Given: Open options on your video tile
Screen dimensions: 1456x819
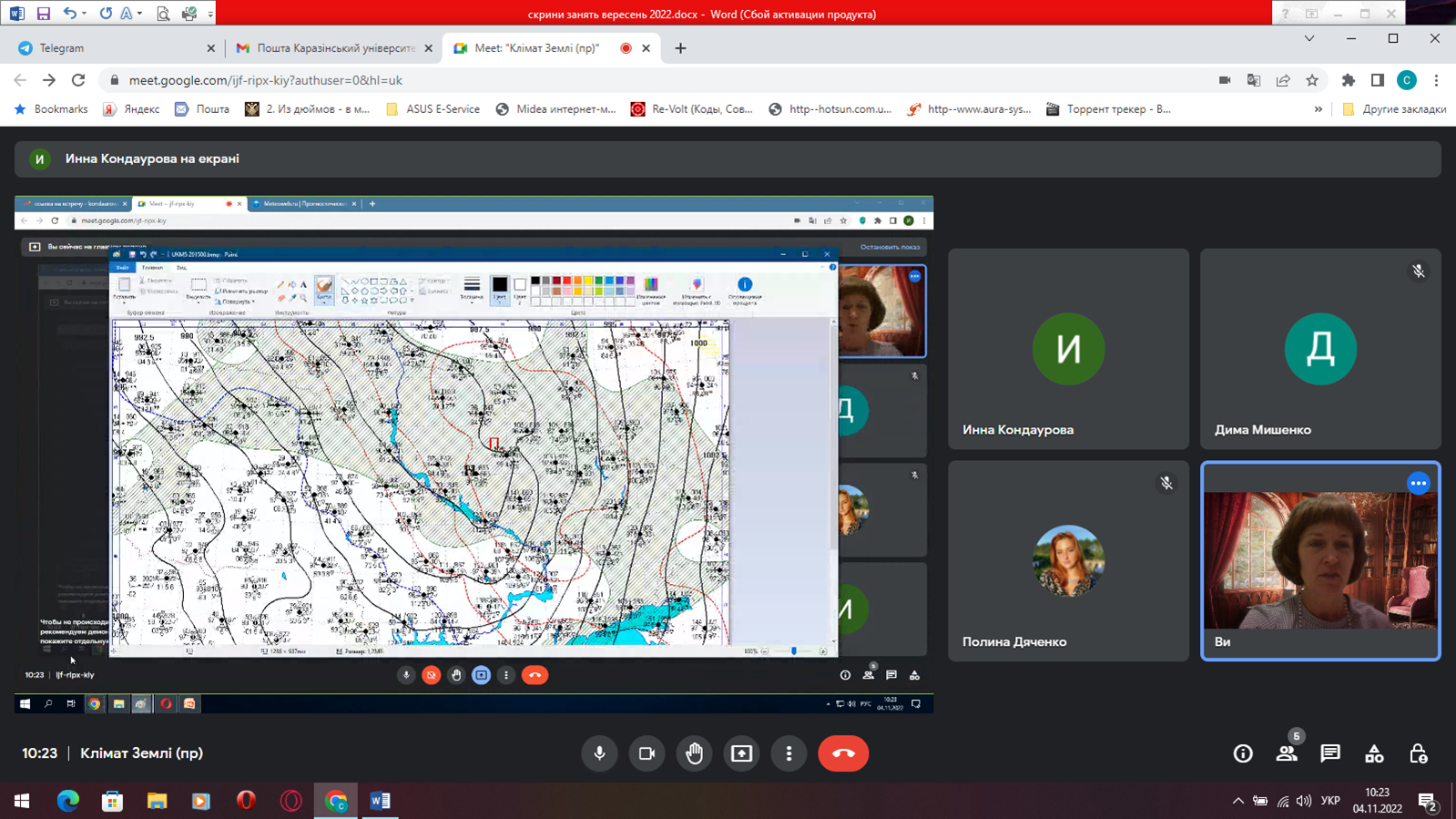Looking at the screenshot, I should point(1418,483).
